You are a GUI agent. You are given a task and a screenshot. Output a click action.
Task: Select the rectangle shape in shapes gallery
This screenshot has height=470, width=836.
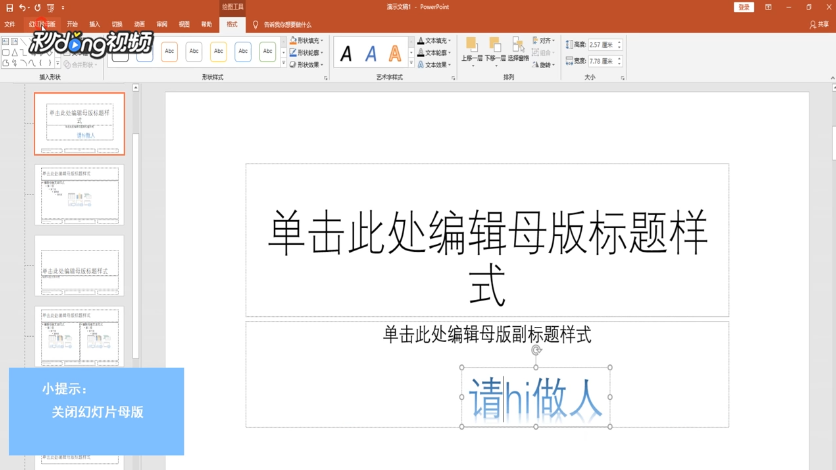(x=6, y=52)
